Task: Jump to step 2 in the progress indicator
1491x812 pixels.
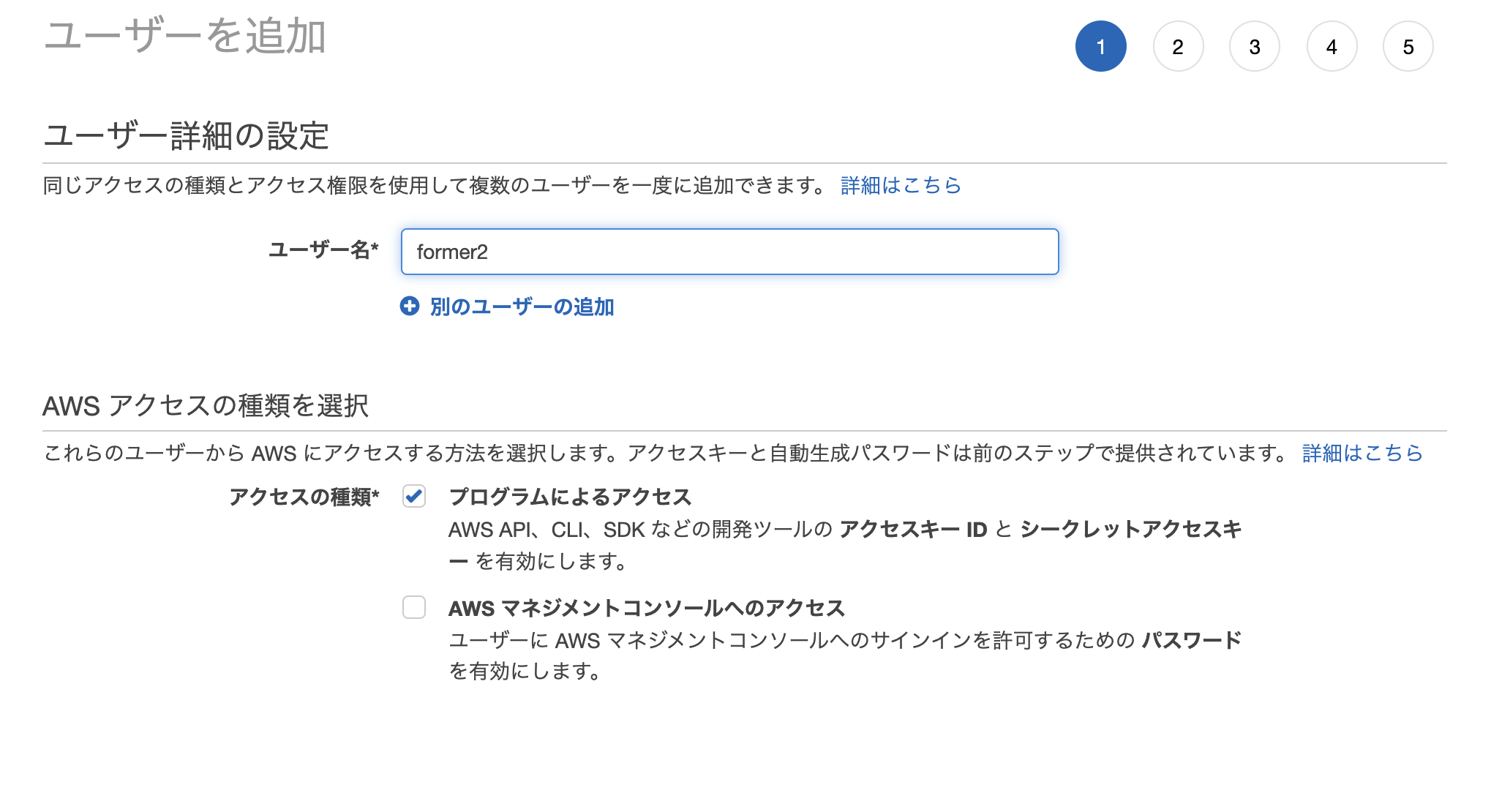Action: tap(1178, 46)
